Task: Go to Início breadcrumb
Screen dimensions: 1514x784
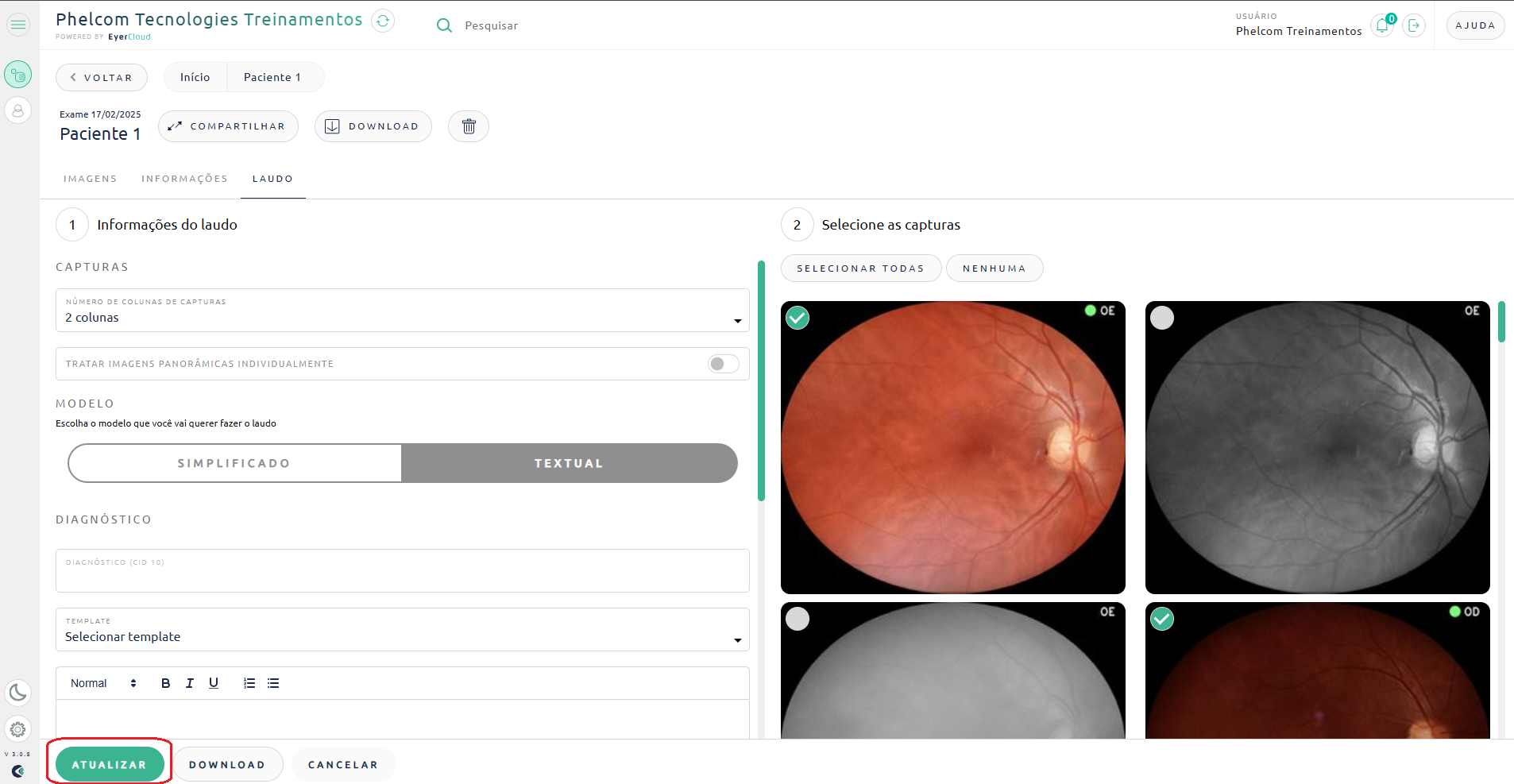Action: (195, 77)
